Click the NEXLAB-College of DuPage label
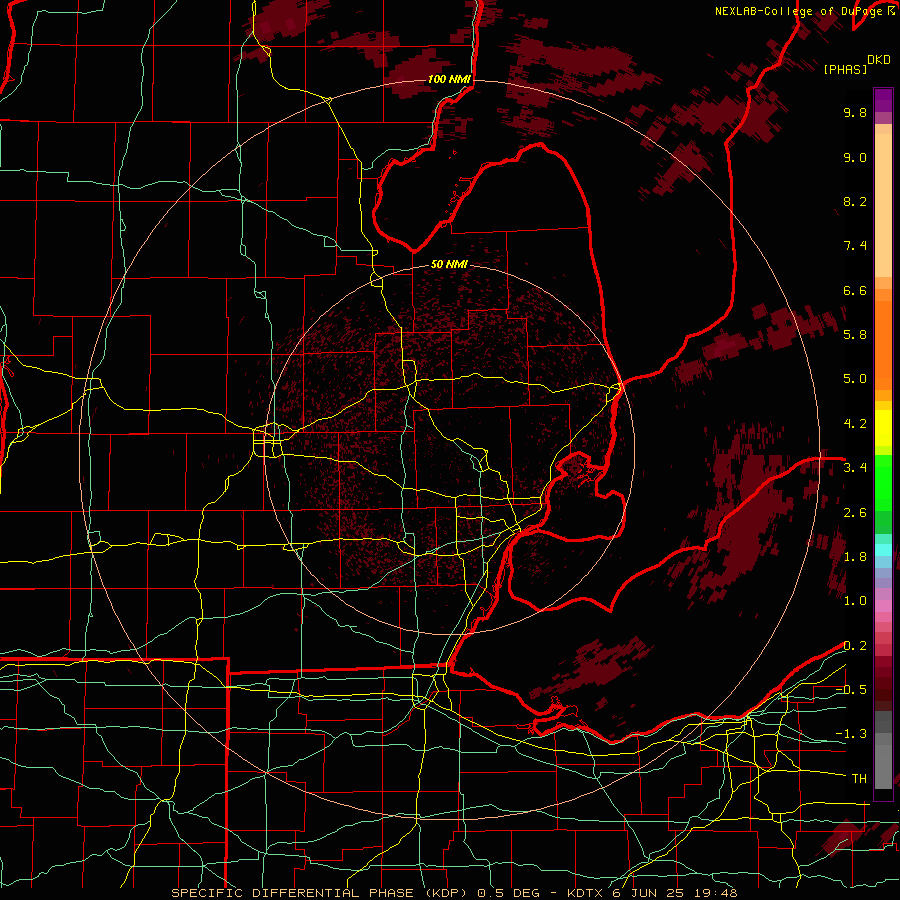Viewport: 900px width, 900px height. [x=800, y=11]
